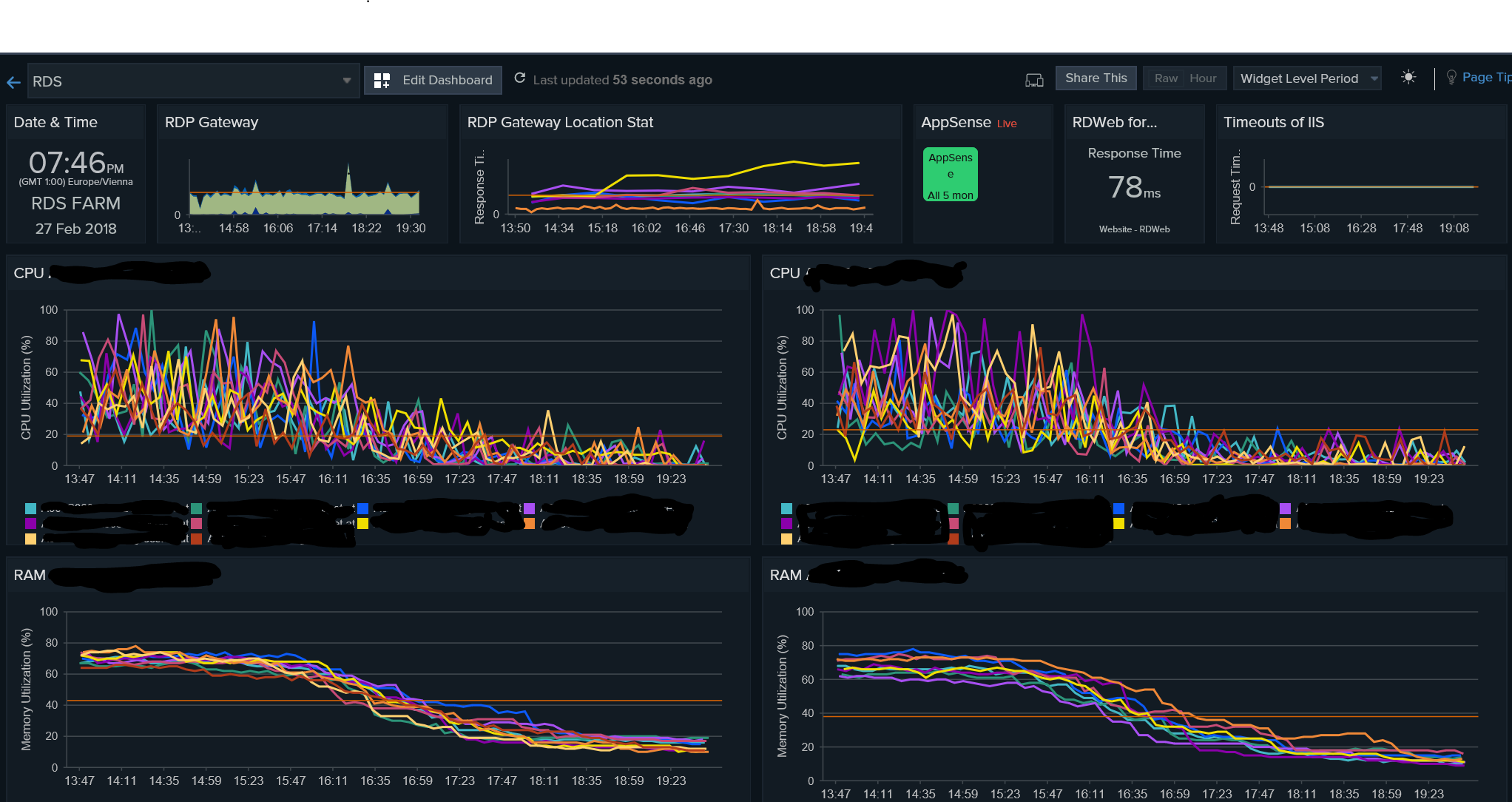Click blue legend swatch in left CPU chart

pos(362,508)
